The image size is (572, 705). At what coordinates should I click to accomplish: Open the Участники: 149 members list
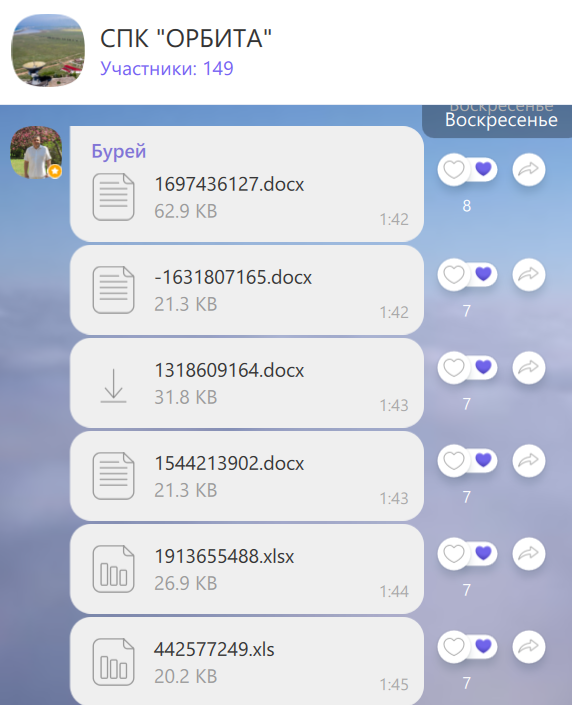coord(167,68)
